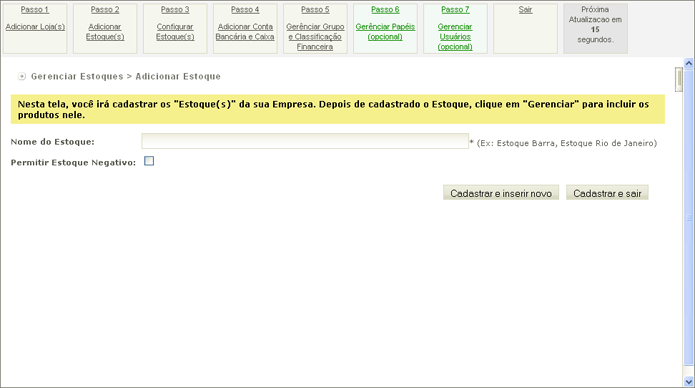Open Passo 5 Gerenciar Grupo e Classificação Financeira
Screen dimensions: 695x388
pos(315,29)
